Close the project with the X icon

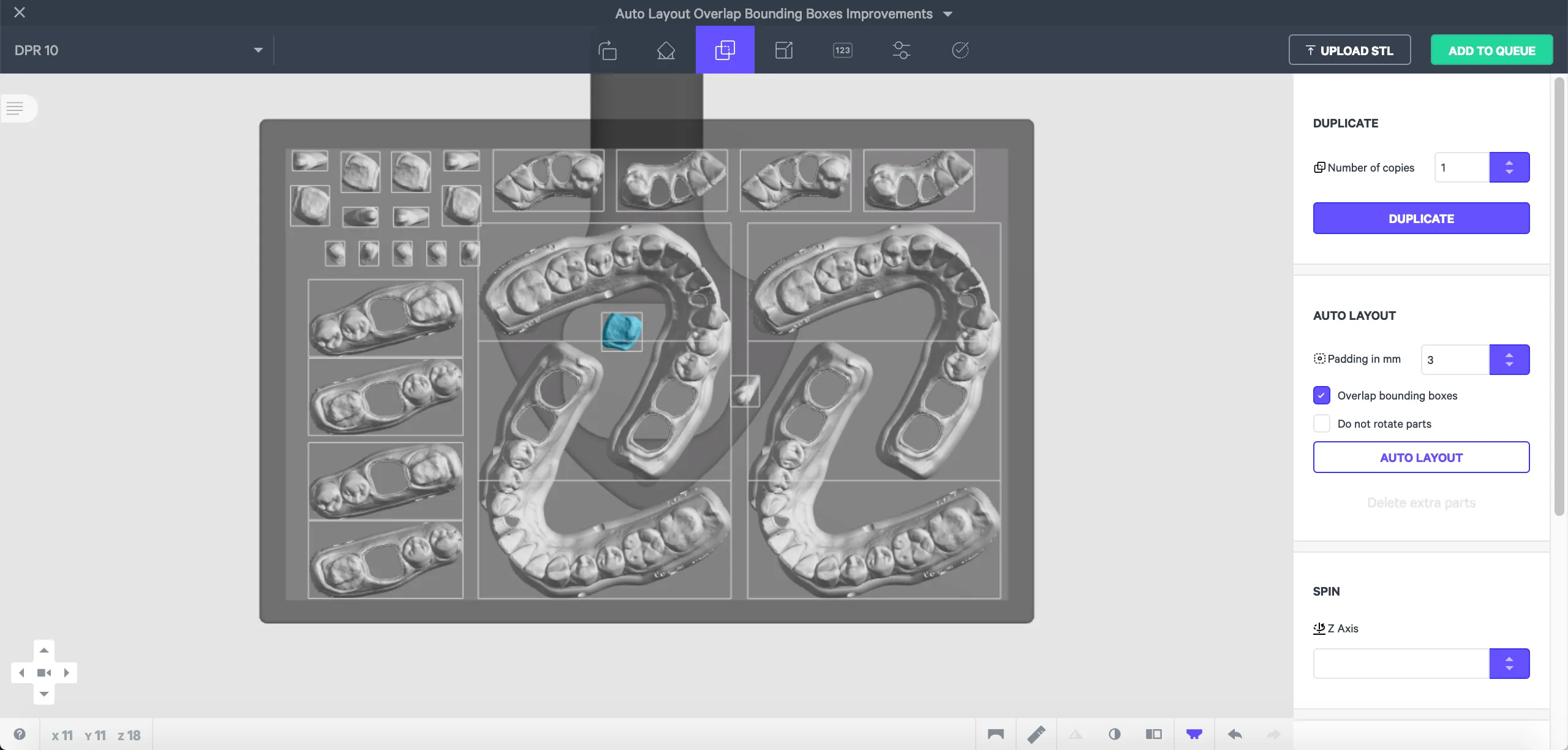tap(20, 12)
